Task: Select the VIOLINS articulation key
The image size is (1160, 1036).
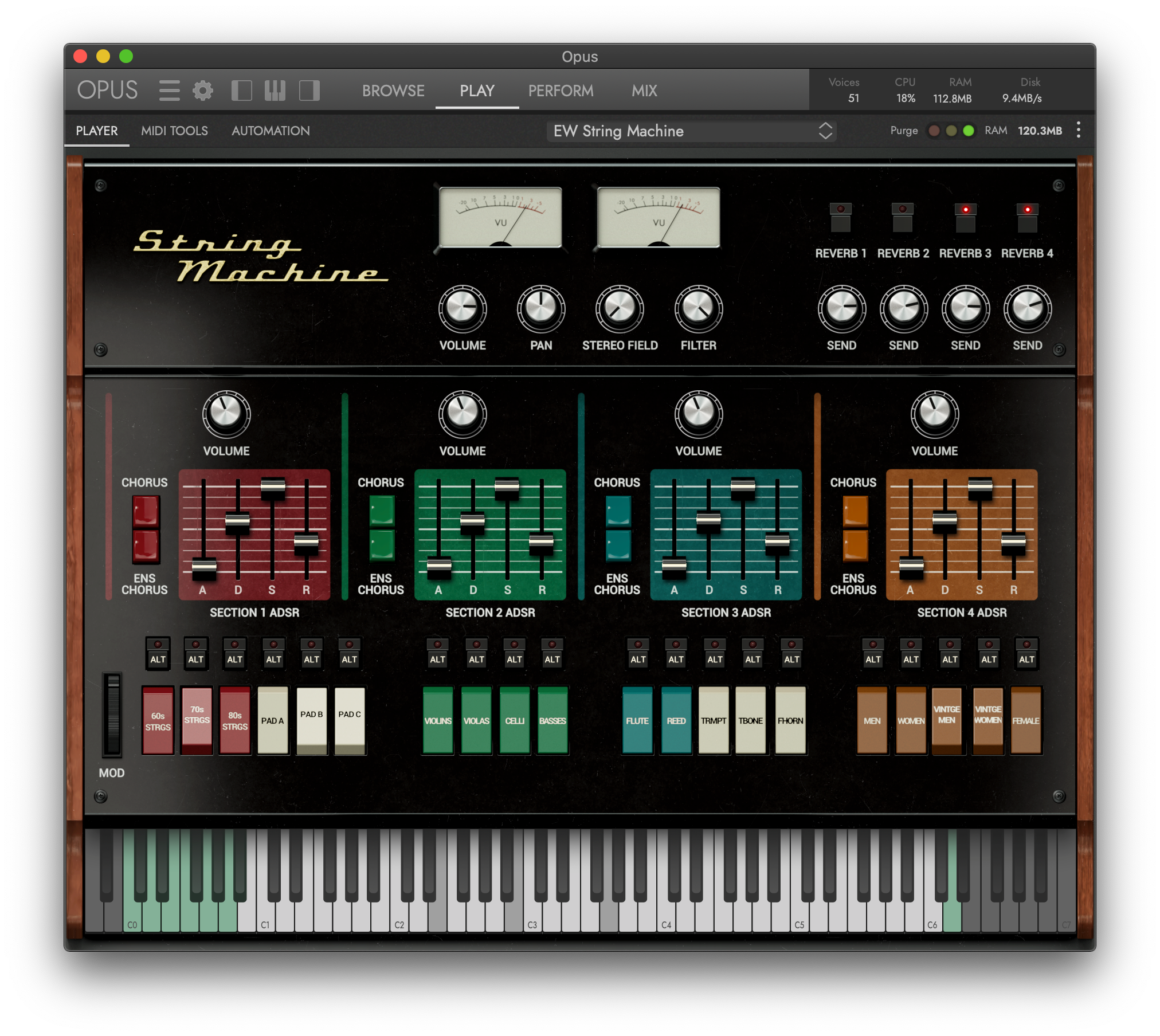Action: coord(437,721)
